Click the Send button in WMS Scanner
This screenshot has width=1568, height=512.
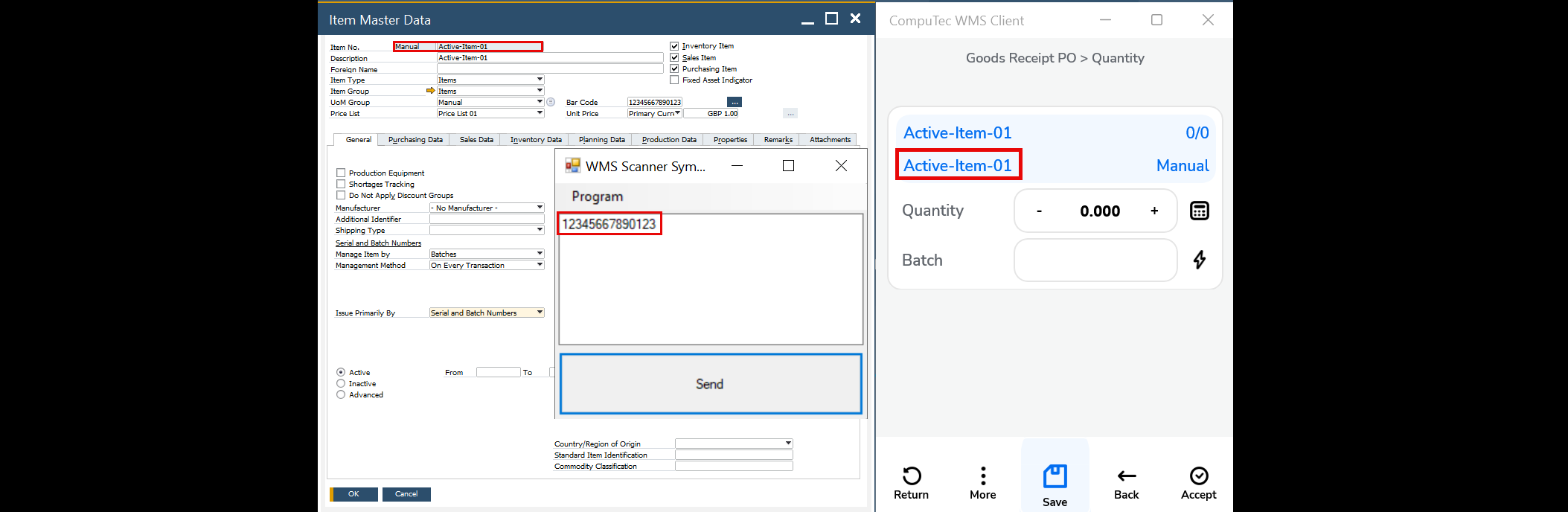[711, 384]
